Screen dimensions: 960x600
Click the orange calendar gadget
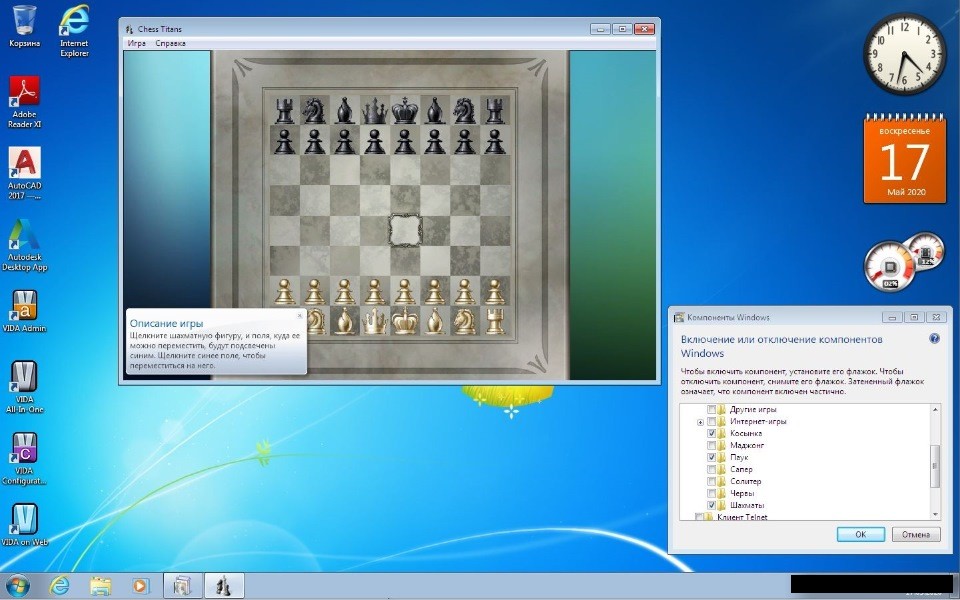point(904,159)
